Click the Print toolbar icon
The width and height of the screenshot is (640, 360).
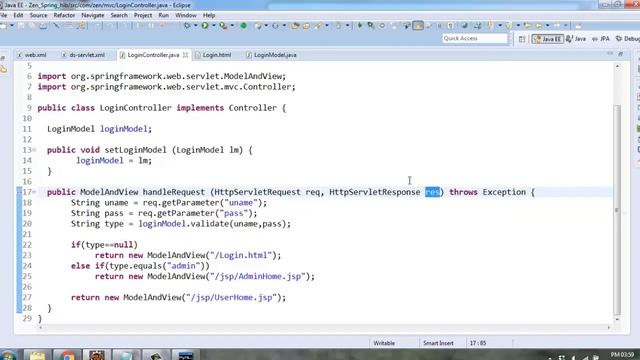pos(43,26)
